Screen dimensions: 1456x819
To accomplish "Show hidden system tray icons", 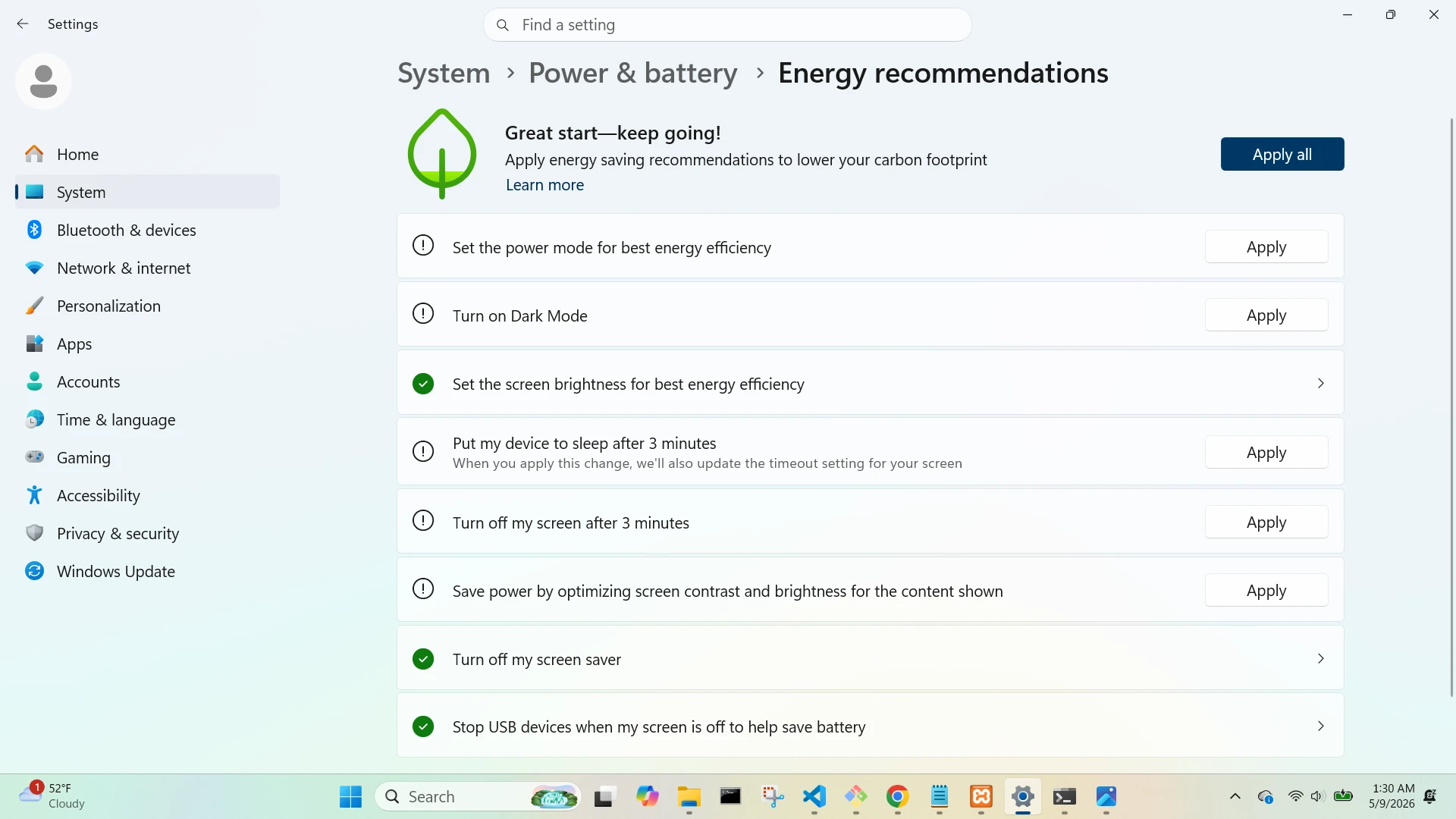I will pyautogui.click(x=1235, y=796).
